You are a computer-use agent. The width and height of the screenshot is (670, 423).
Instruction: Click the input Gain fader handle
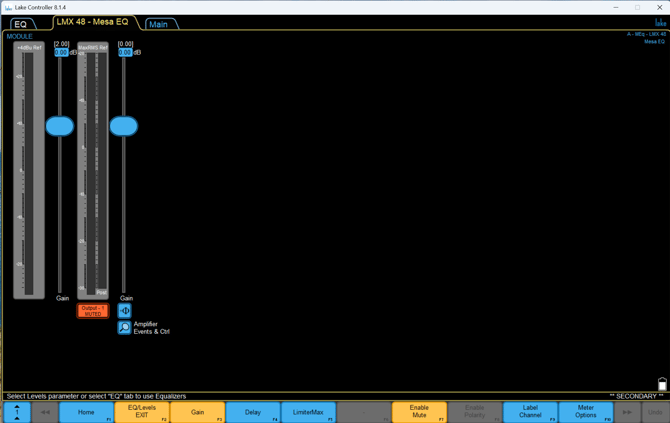(60, 126)
